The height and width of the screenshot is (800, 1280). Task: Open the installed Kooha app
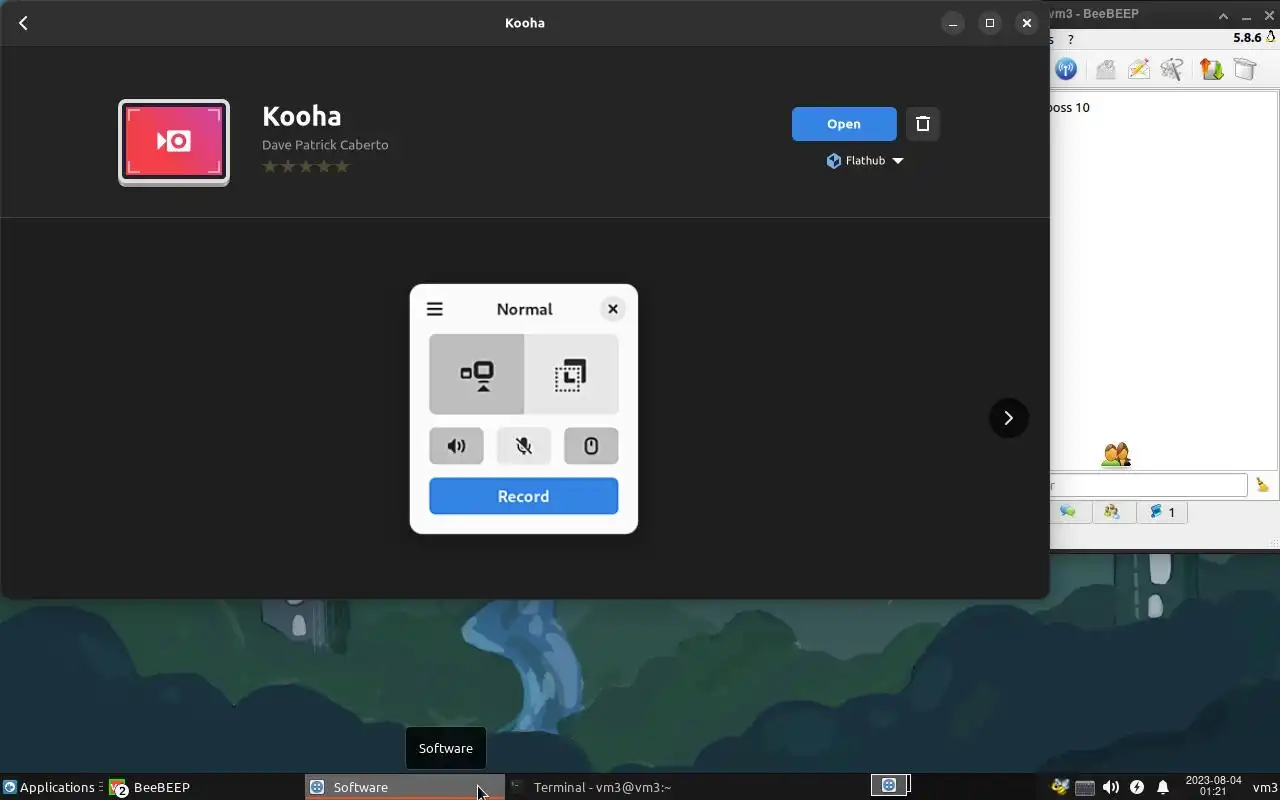[x=844, y=124]
